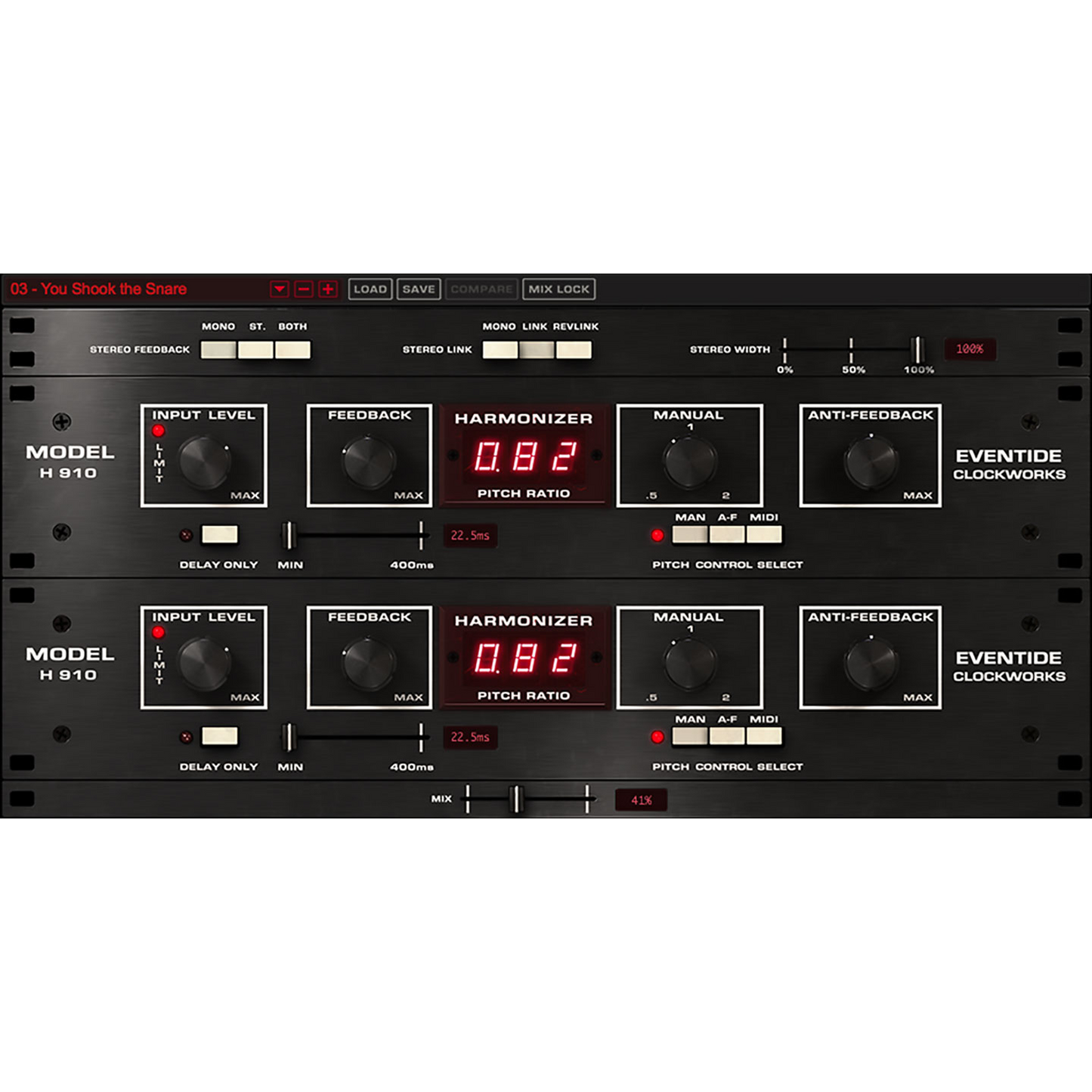Toggle the bottom unit Delay Only switch

tap(220, 737)
